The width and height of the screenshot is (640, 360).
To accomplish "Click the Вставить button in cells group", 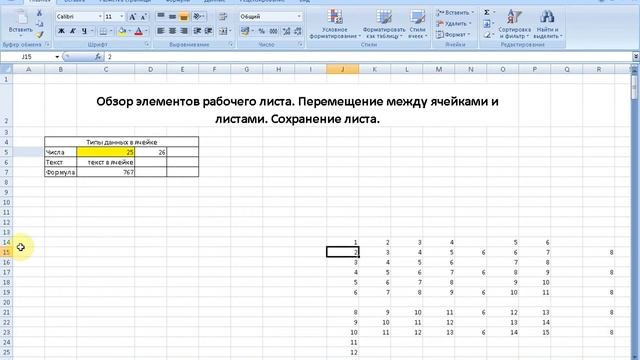I will (454, 13).
